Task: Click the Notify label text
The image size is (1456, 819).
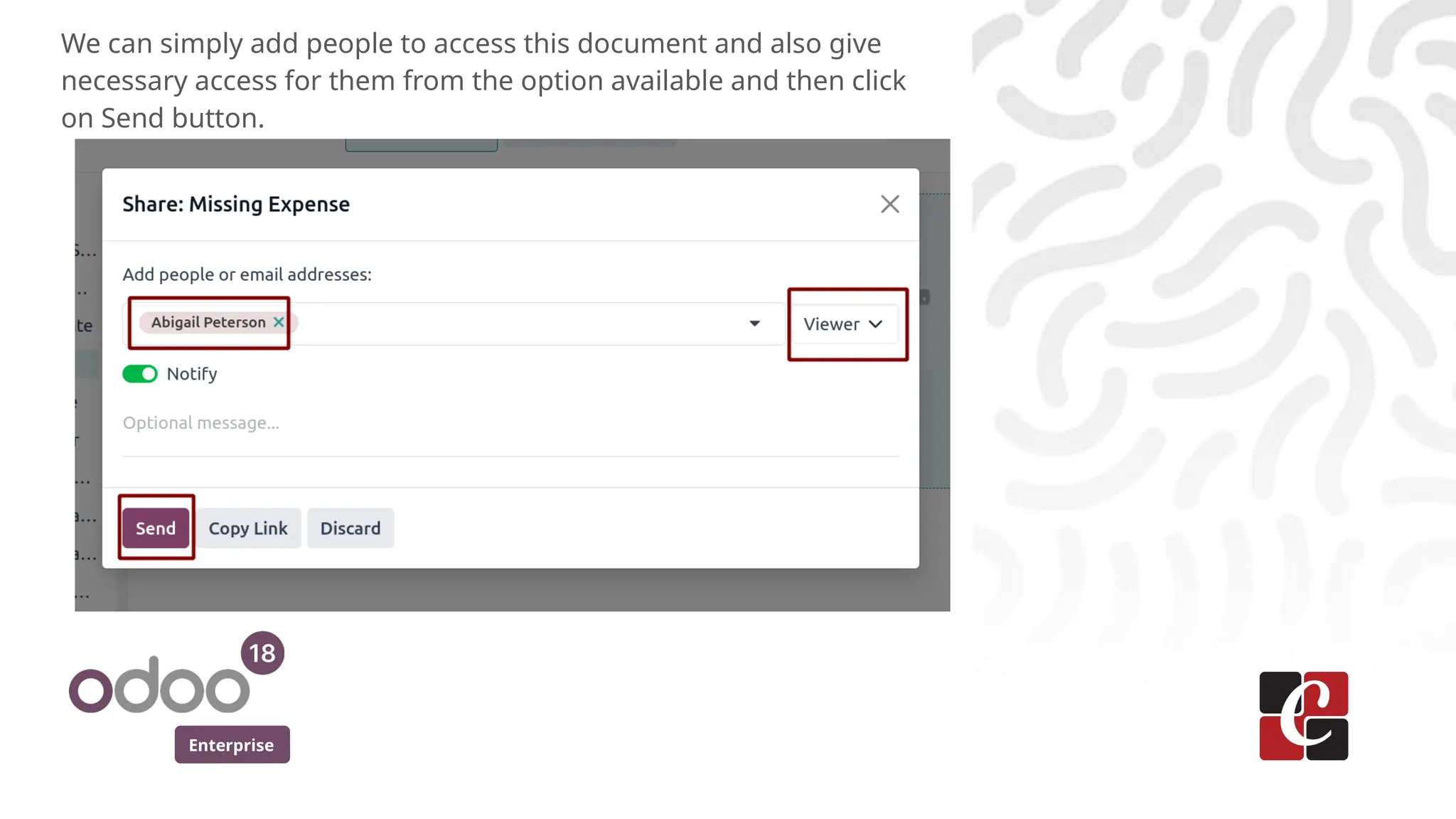Action: (192, 374)
